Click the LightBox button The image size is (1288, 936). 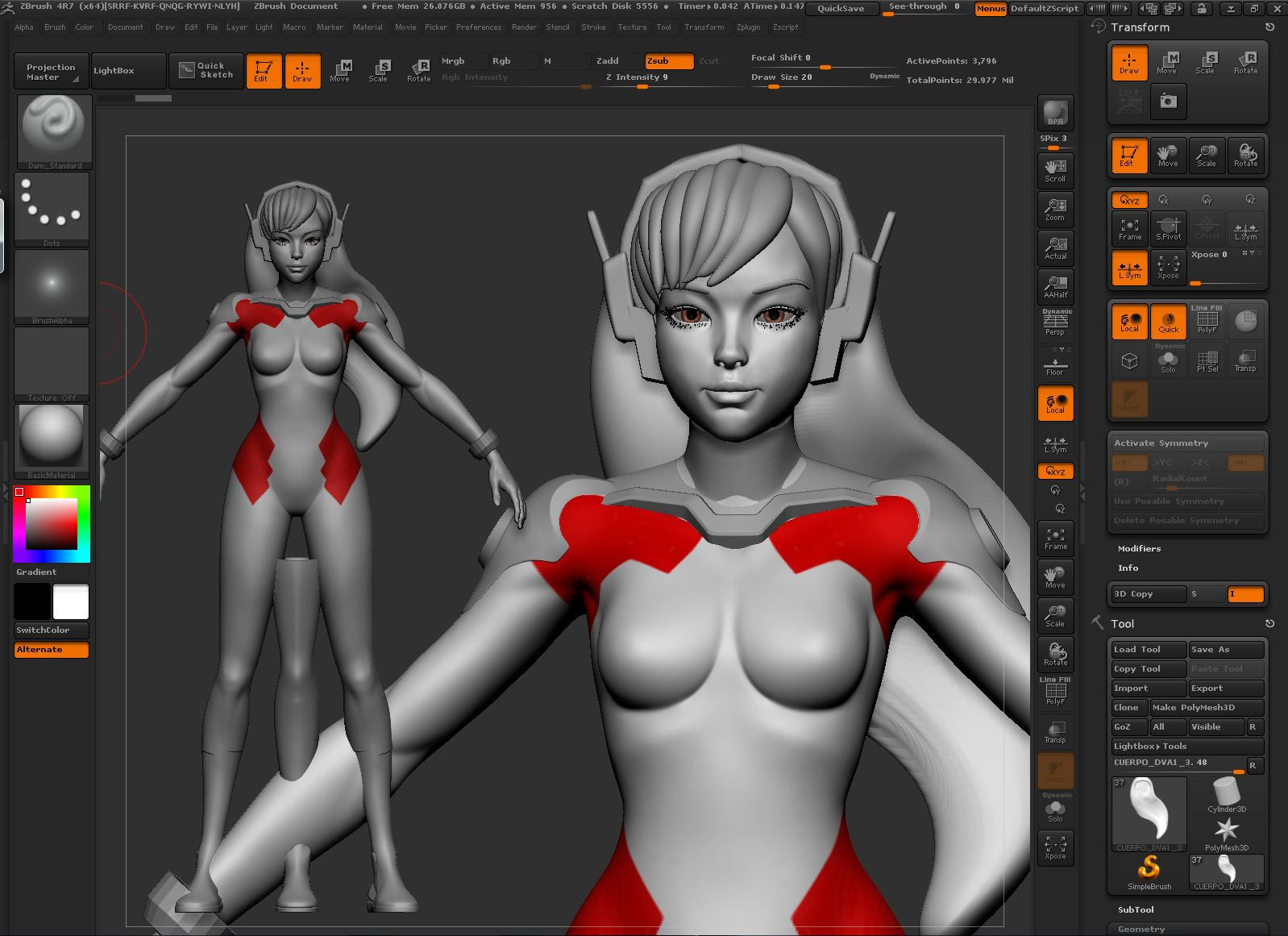coord(128,71)
